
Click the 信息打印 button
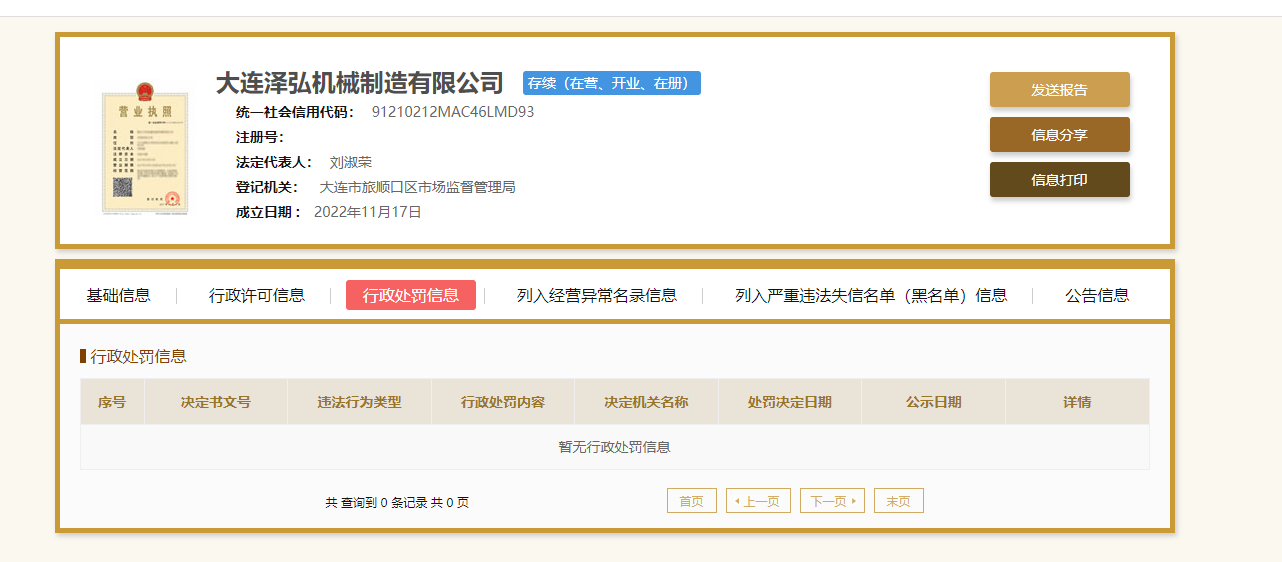tap(1059, 179)
